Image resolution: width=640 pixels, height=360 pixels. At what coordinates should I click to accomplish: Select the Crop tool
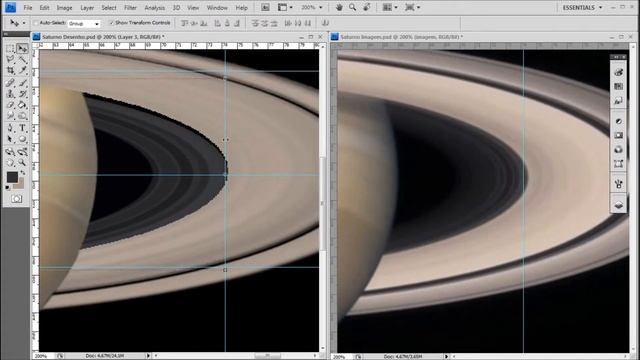tap(10, 71)
